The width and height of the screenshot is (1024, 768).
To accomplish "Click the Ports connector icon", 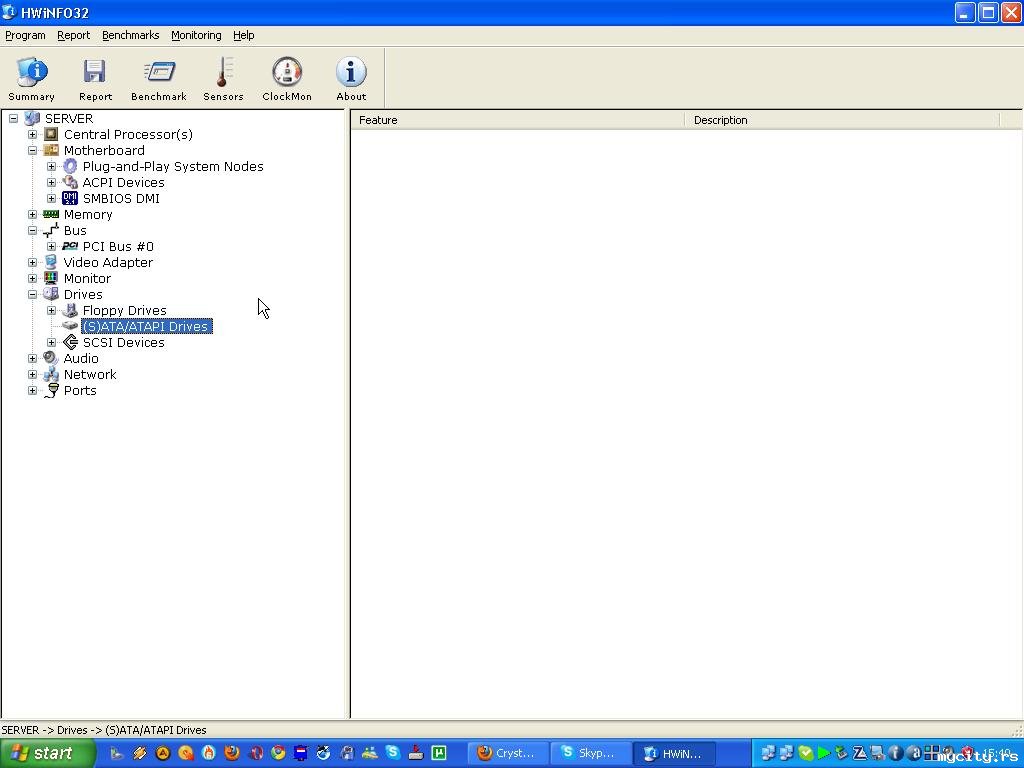I will pos(51,391).
